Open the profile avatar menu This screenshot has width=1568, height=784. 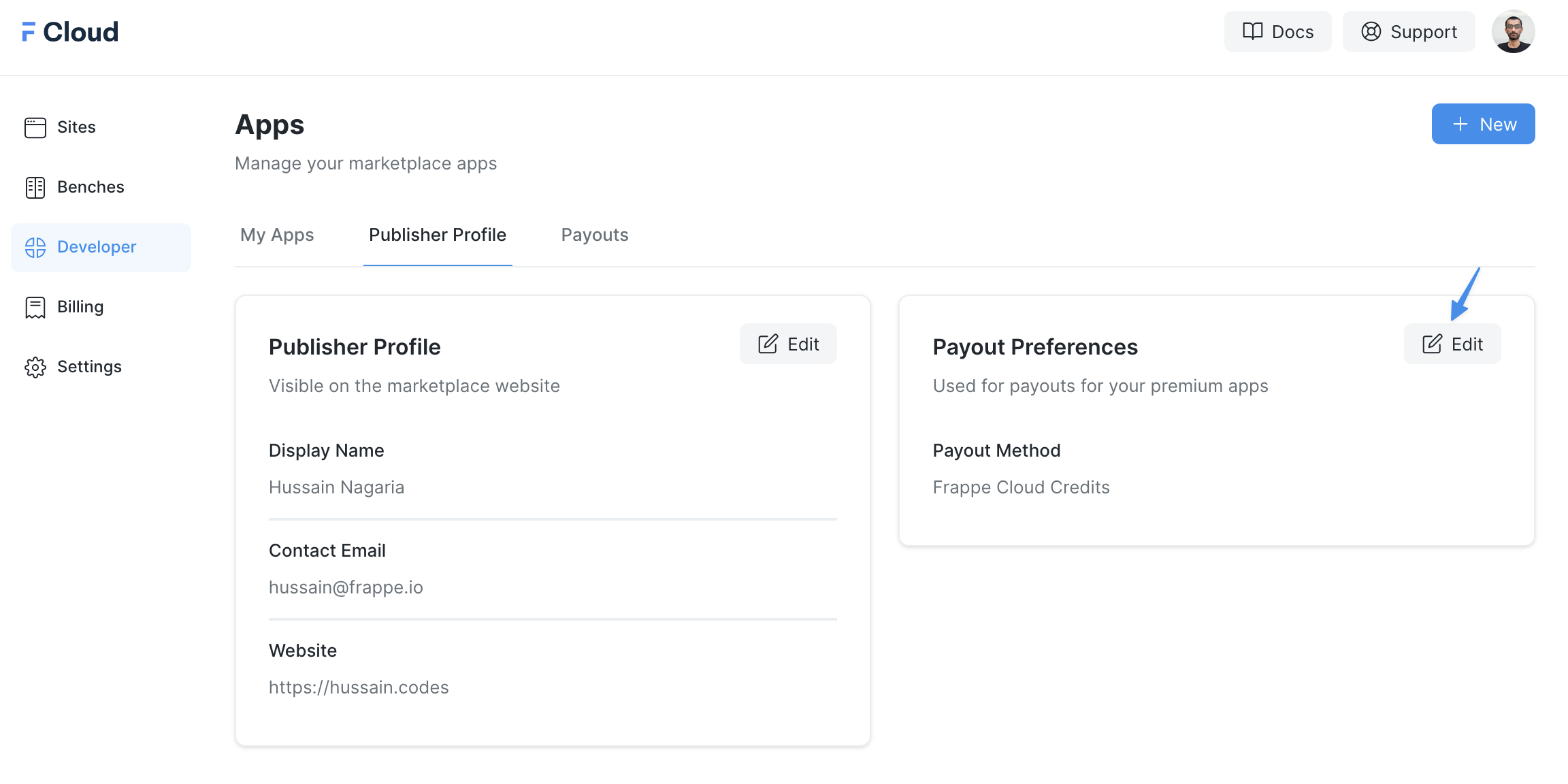(x=1513, y=31)
